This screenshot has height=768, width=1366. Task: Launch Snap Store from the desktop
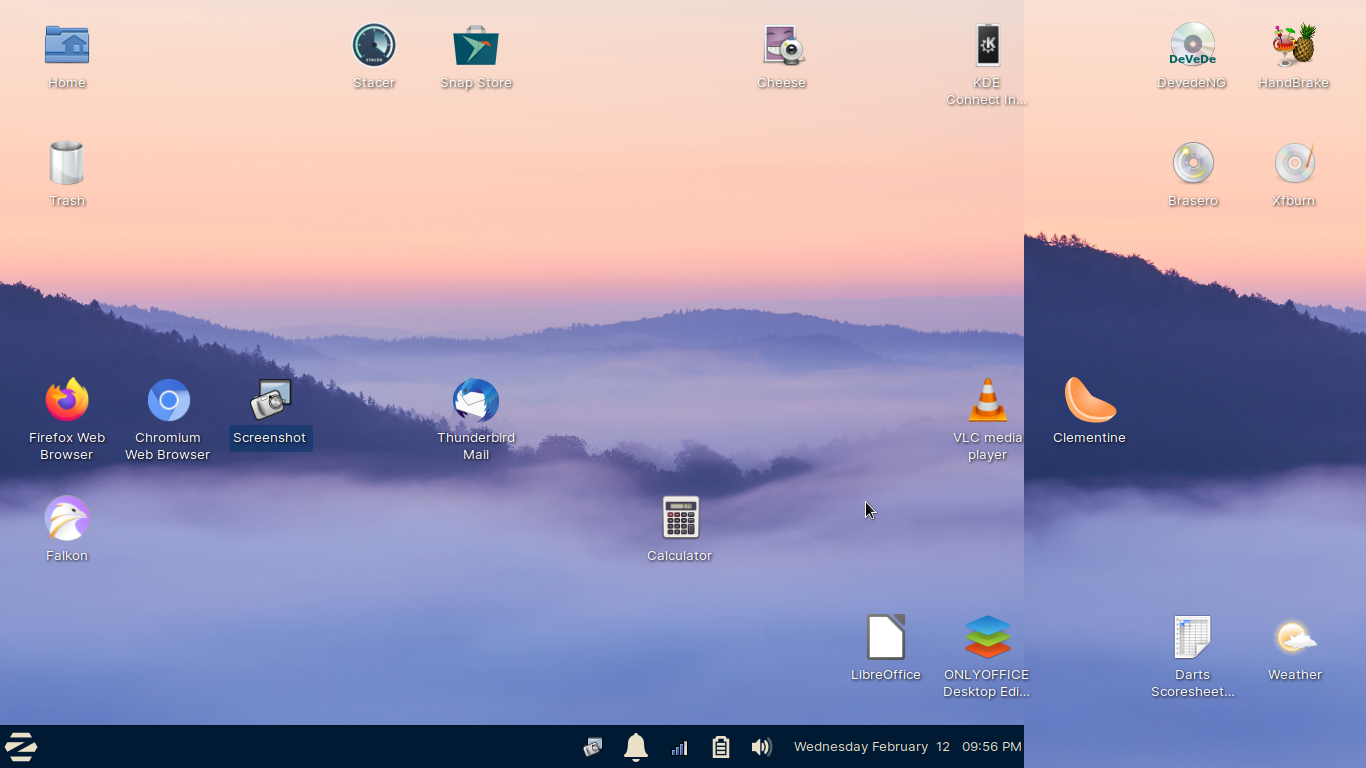[x=476, y=46]
